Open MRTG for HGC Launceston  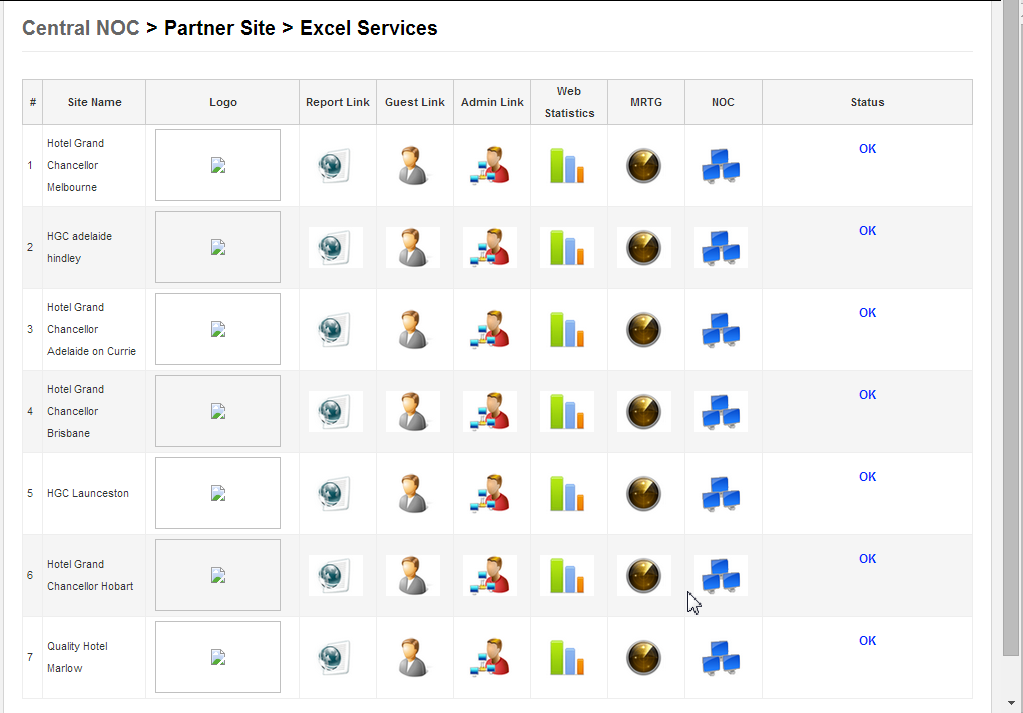pos(644,494)
